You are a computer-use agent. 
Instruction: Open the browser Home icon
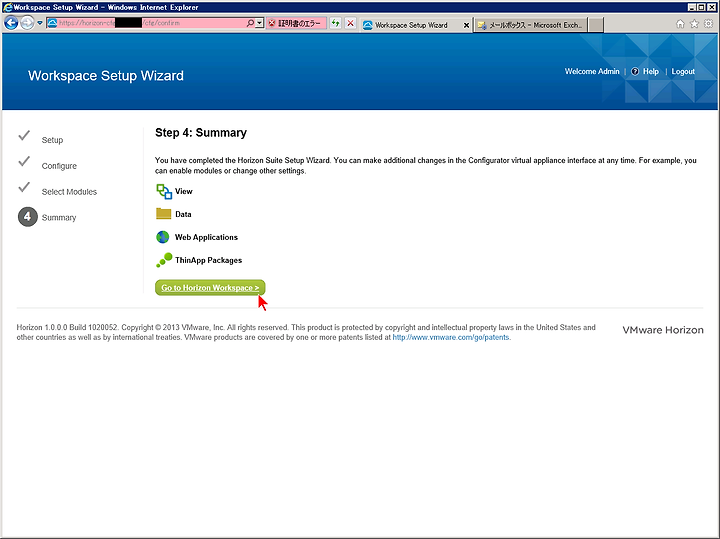pos(681,24)
